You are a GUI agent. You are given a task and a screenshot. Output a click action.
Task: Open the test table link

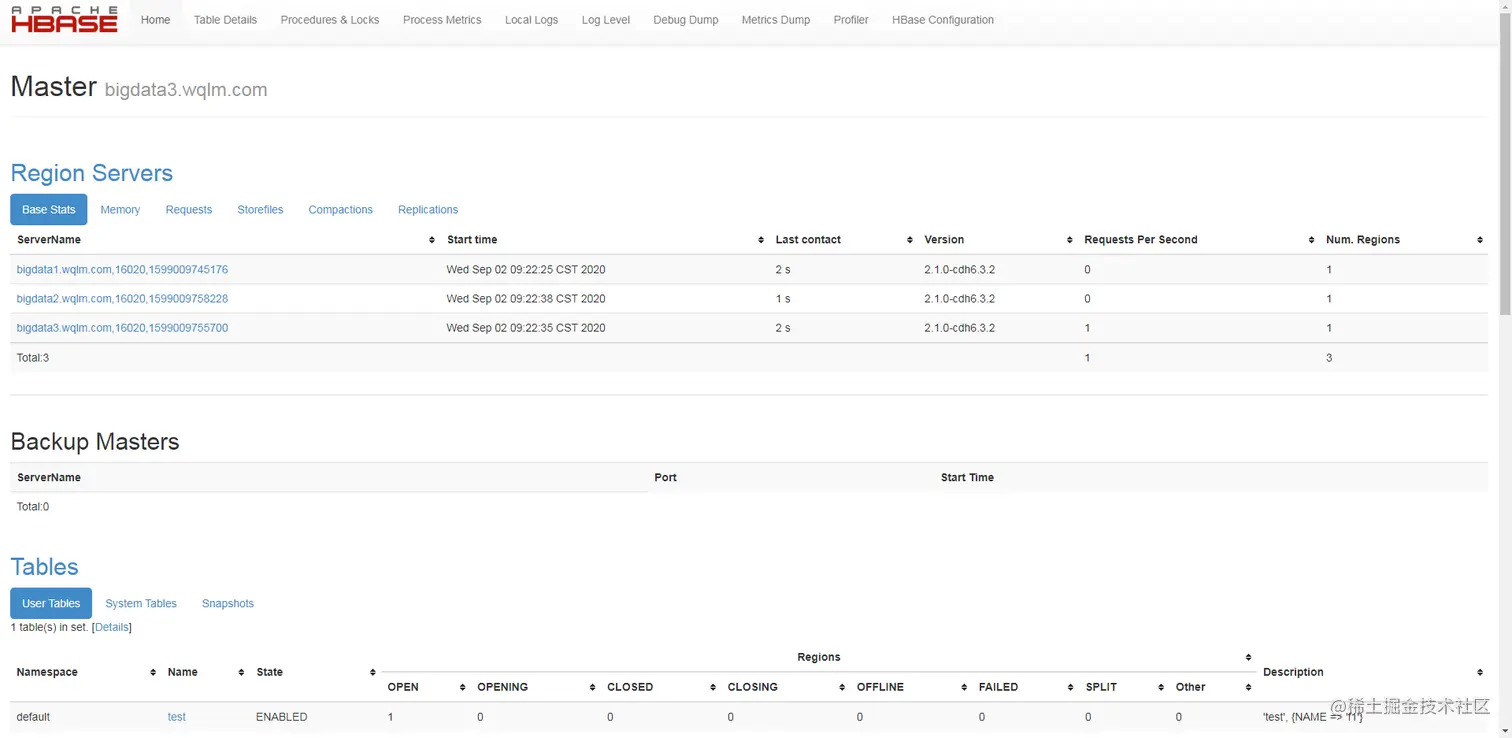point(177,717)
